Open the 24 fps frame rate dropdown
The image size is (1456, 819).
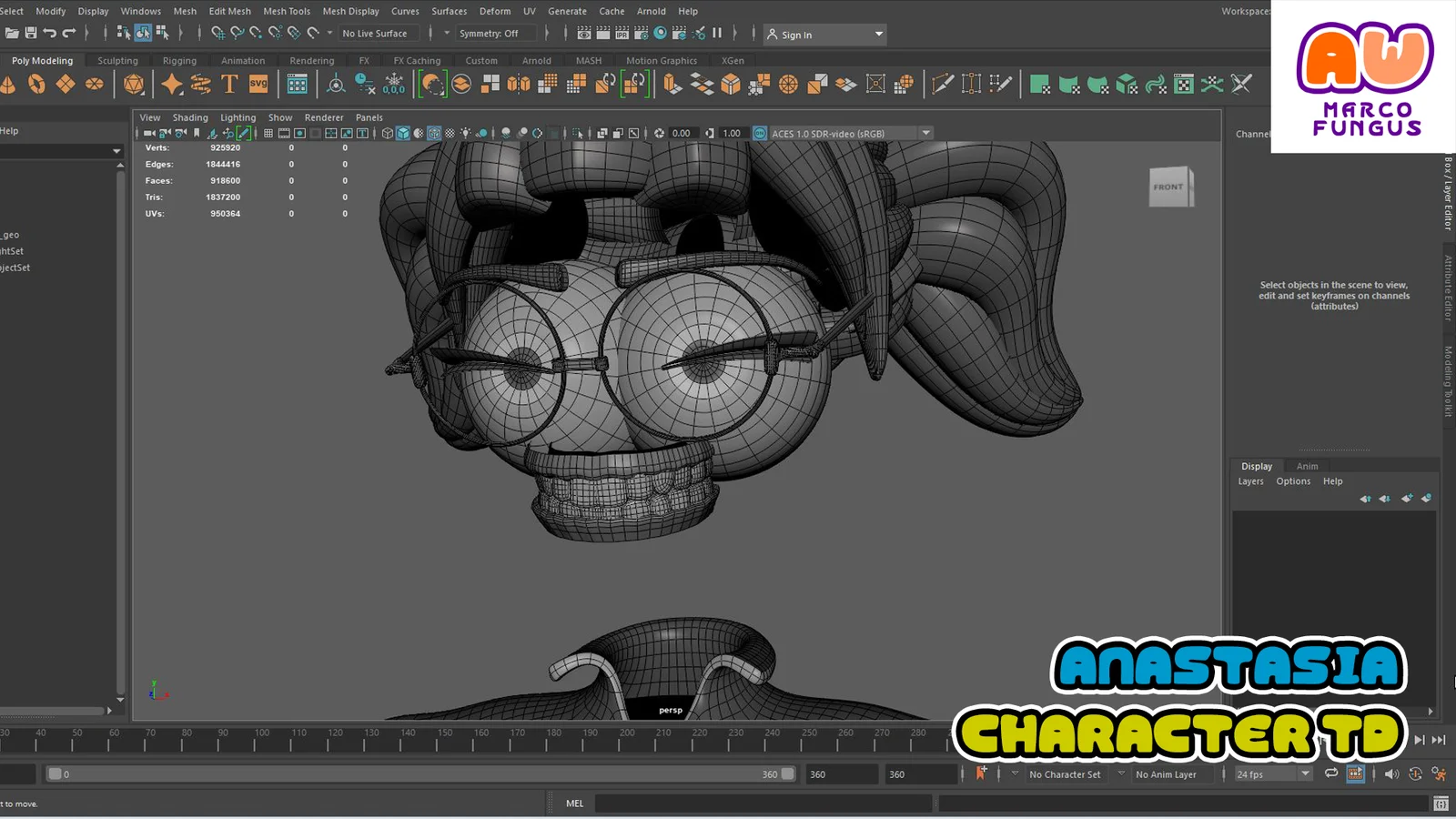1273,774
